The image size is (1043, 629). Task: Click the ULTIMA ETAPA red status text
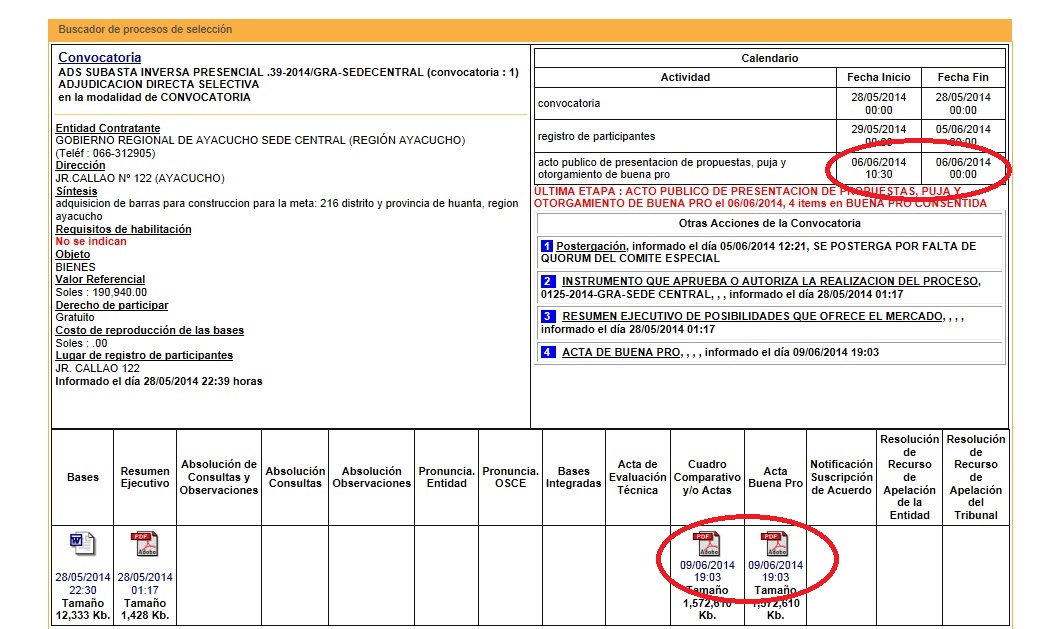[760, 197]
